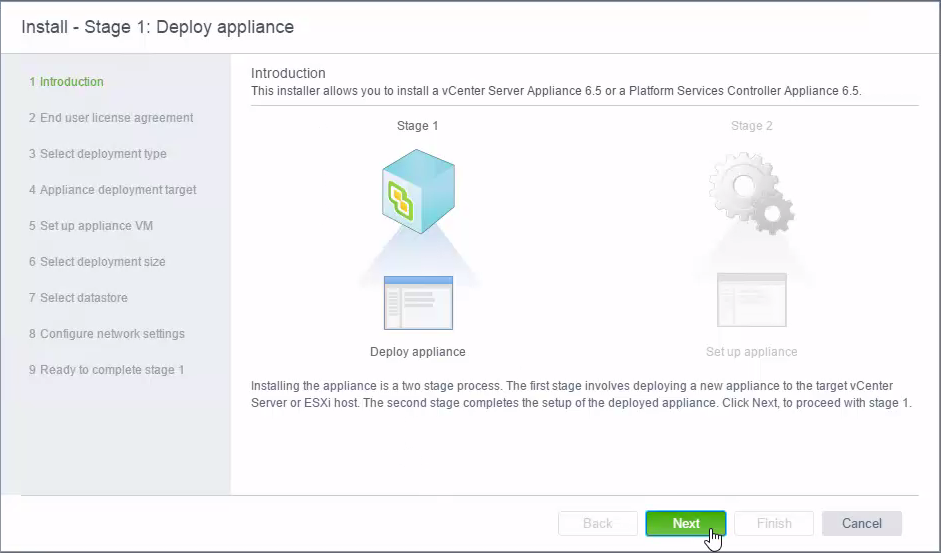Click the Stage 2 gears icon
Image resolution: width=941 pixels, height=553 pixels.
click(x=751, y=193)
